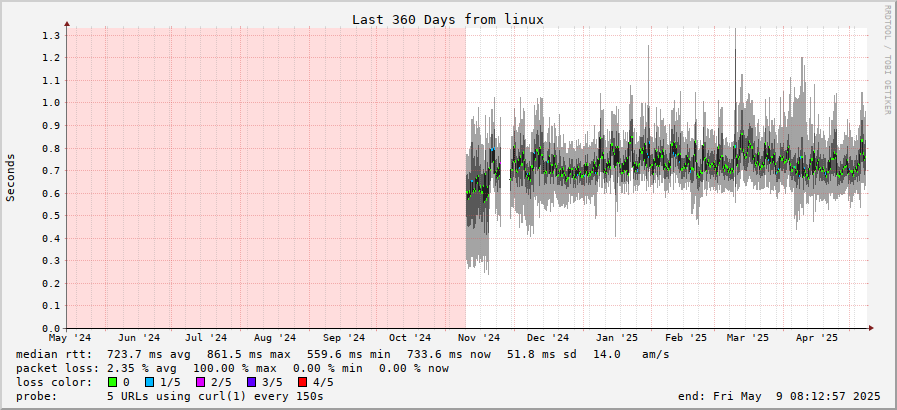Click the '559.6 ms min' value

point(348,355)
